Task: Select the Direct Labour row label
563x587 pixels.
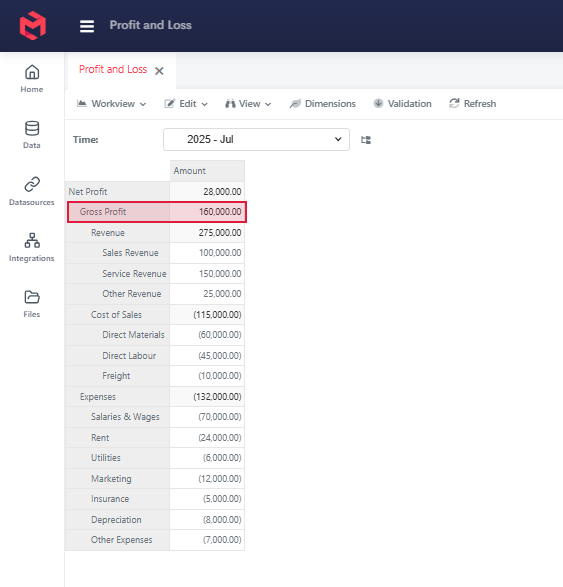Action: coord(118,356)
